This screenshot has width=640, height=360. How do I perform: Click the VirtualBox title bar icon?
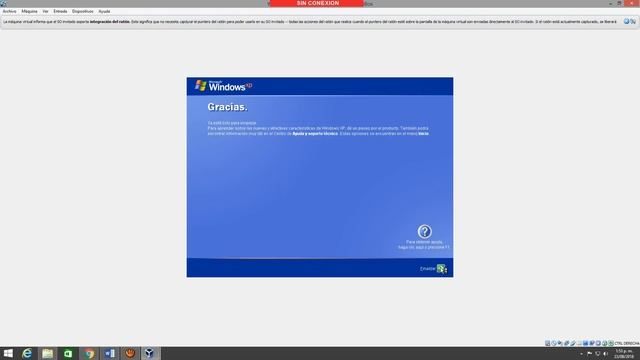(3, 3)
